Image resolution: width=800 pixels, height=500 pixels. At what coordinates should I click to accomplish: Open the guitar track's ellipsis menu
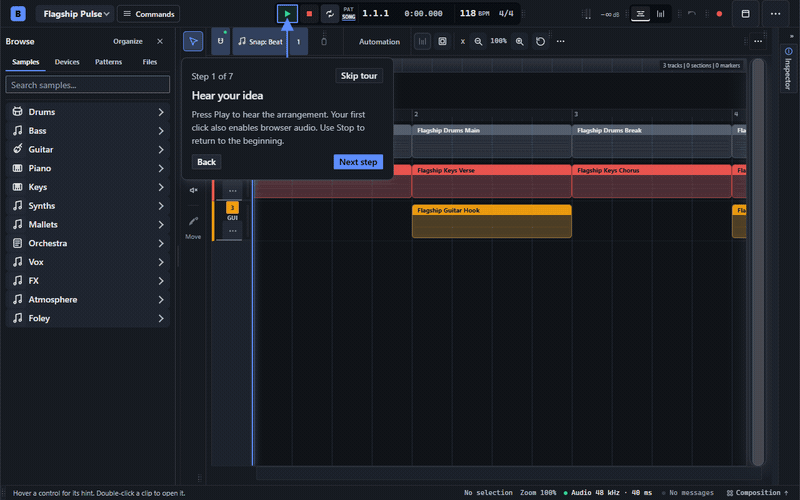point(233,231)
